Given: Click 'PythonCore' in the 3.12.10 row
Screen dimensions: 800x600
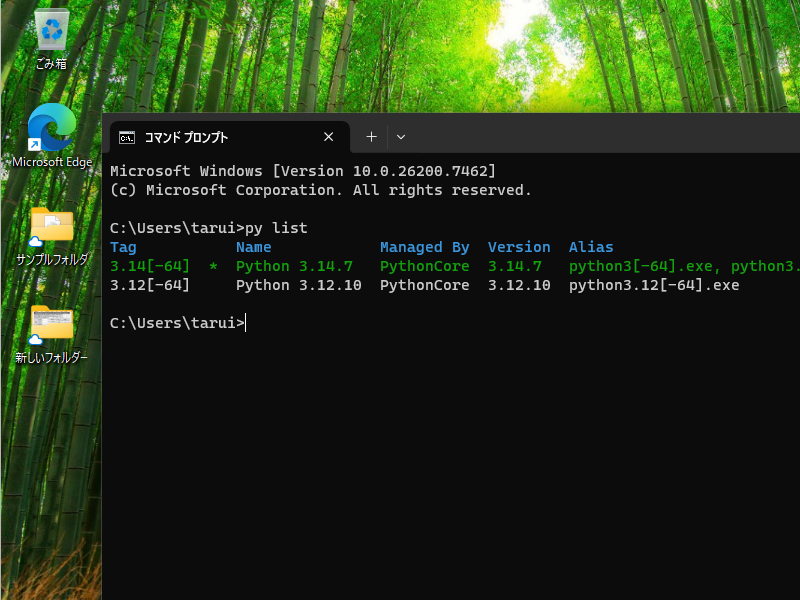Looking at the screenshot, I should [x=424, y=285].
